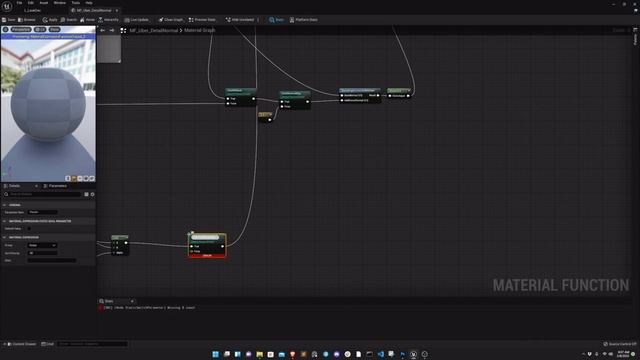Click MF_Uber_DetailNormal breadcrumb link

(153, 30)
